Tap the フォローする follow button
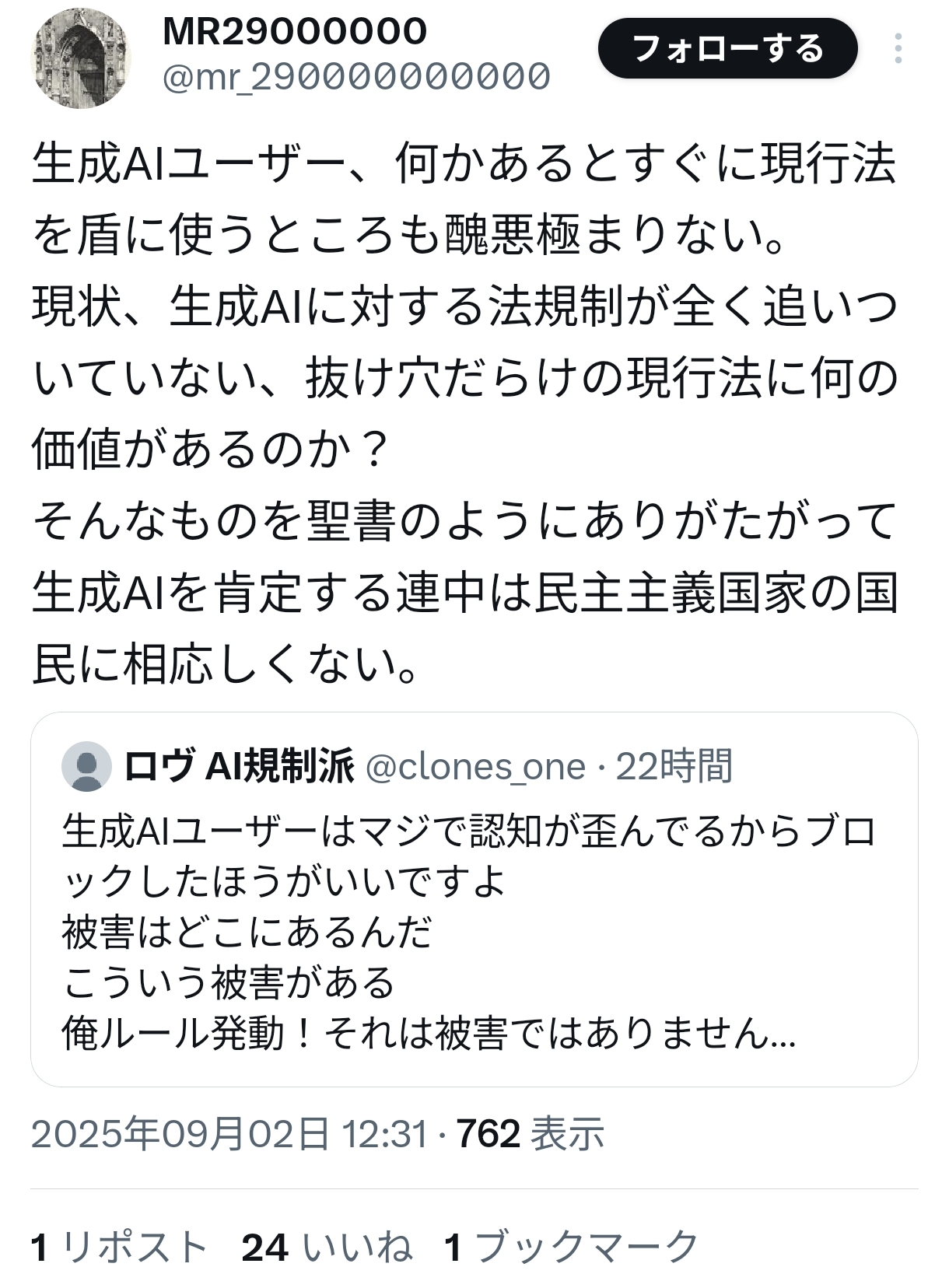The height and width of the screenshot is (1288, 949). (x=727, y=49)
